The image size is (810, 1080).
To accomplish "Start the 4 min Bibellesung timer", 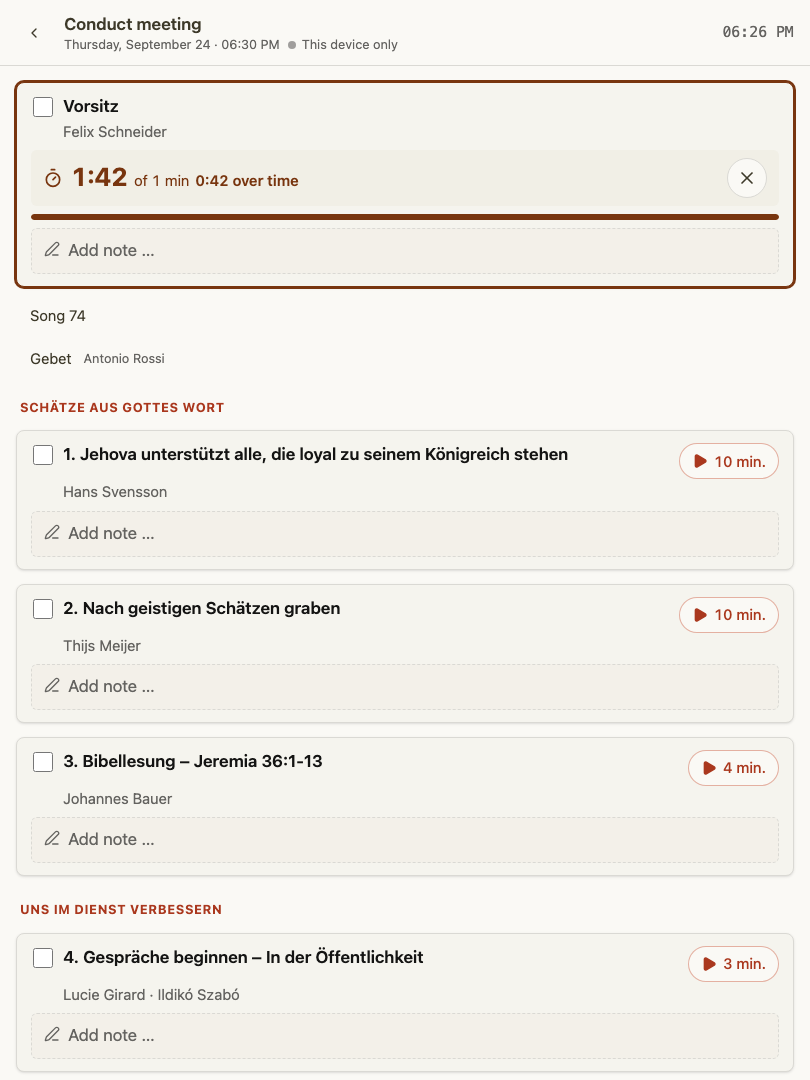I will click(x=734, y=768).
